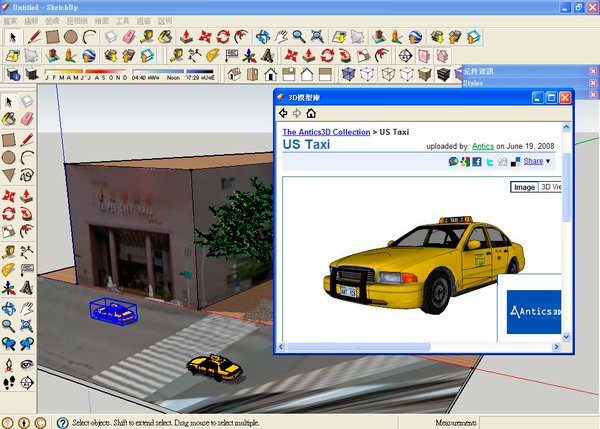Select the Freehand tool in left palette
This screenshot has width=600, height=429.
pos(26,175)
